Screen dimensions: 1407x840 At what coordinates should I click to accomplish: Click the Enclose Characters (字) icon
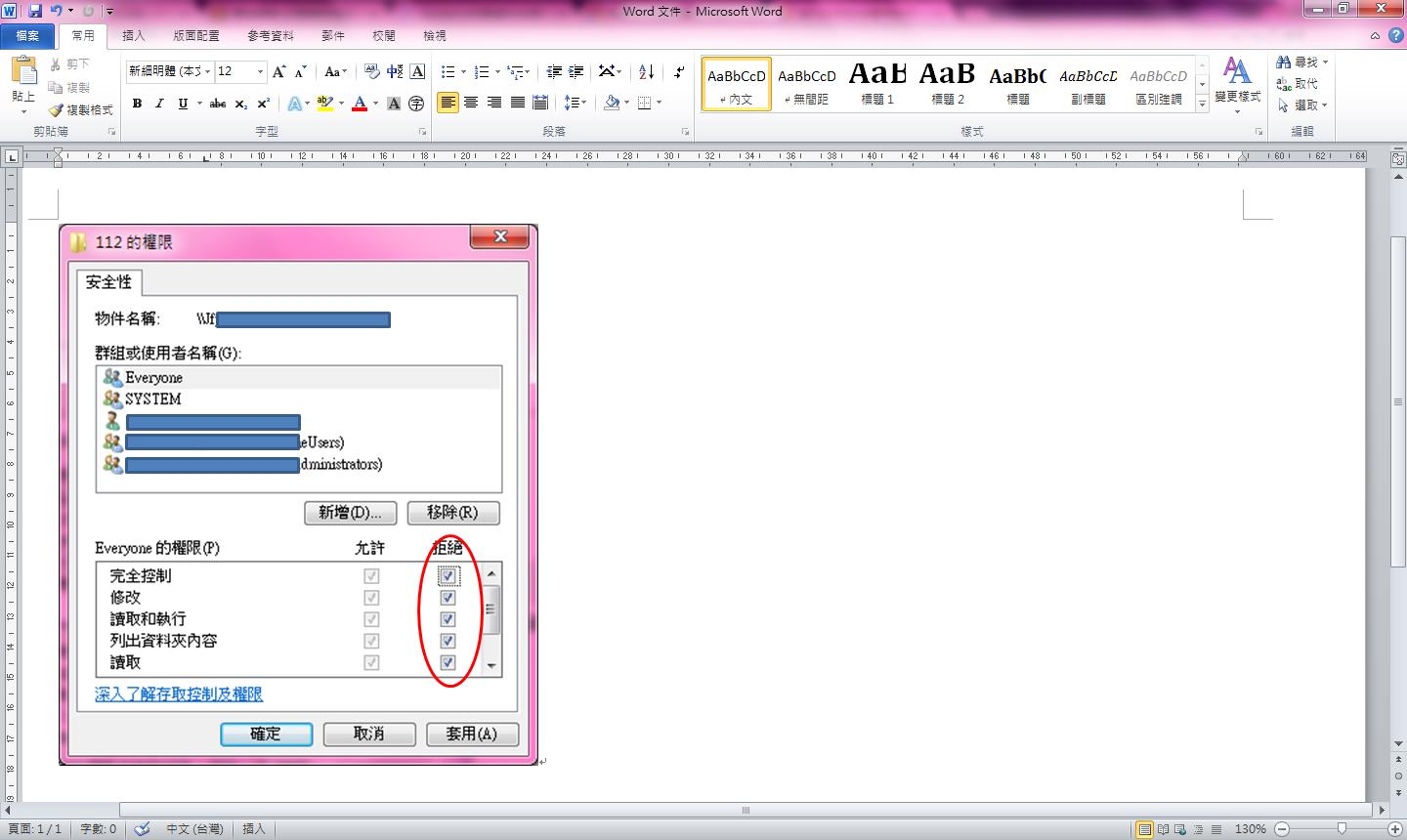pos(416,104)
